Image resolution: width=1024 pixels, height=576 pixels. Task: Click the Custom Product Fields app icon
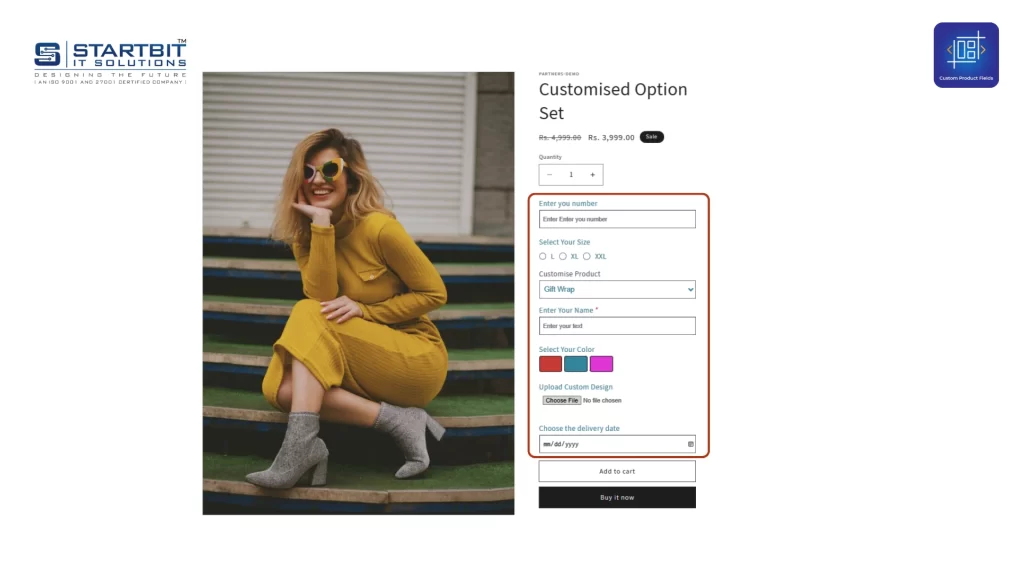click(965, 54)
